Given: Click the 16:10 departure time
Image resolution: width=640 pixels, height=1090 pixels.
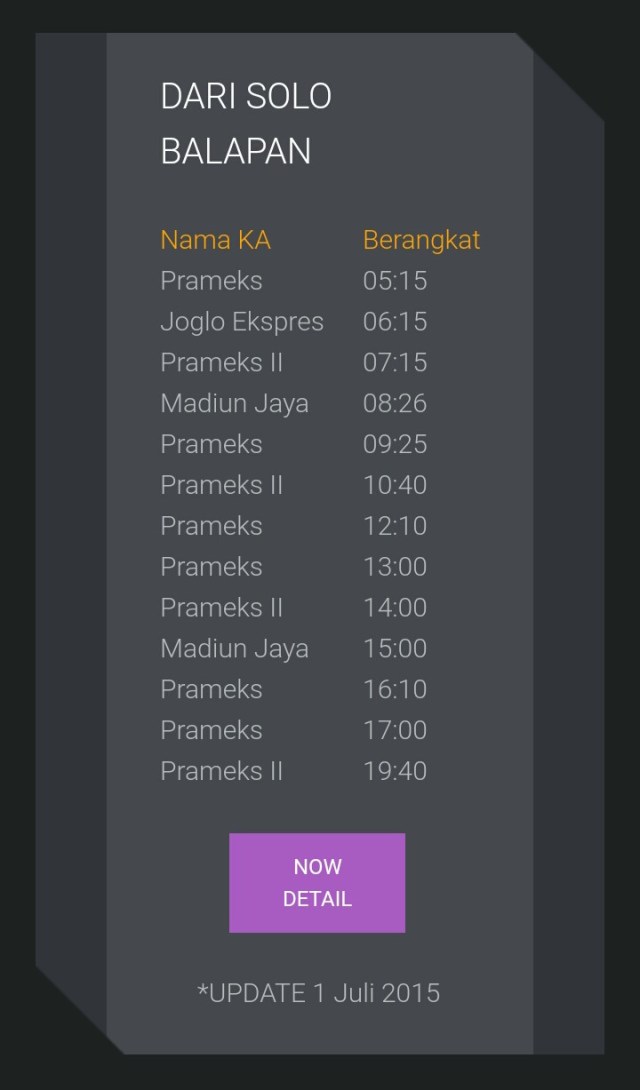Looking at the screenshot, I should (395, 690).
